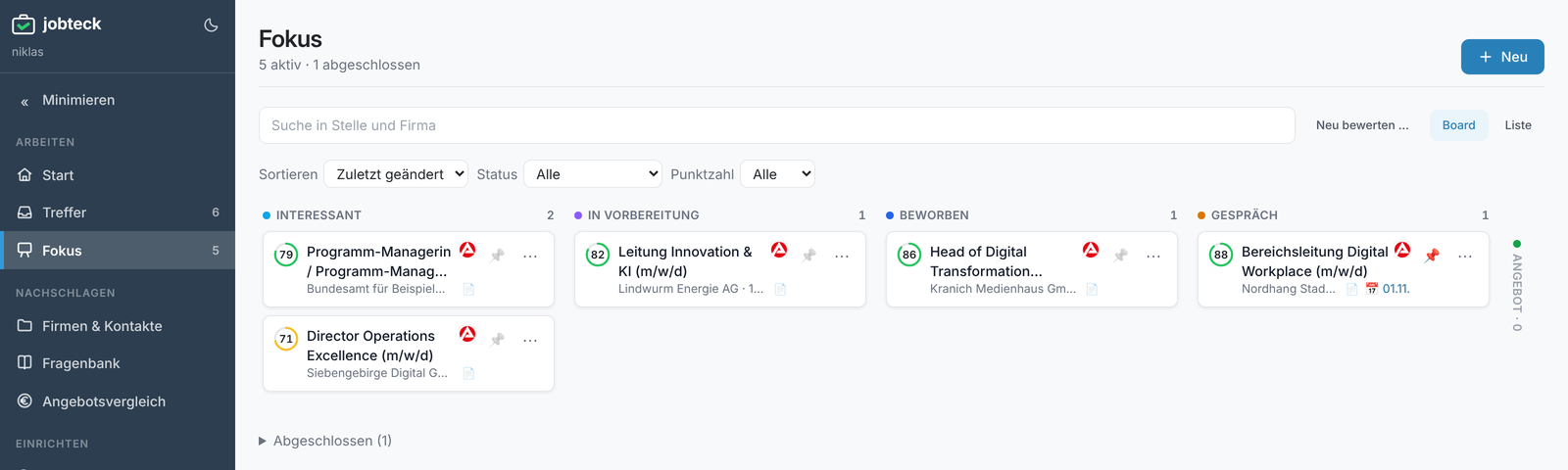Click the Angebotsvergleich euro icon
The image size is (1568, 470).
25,401
